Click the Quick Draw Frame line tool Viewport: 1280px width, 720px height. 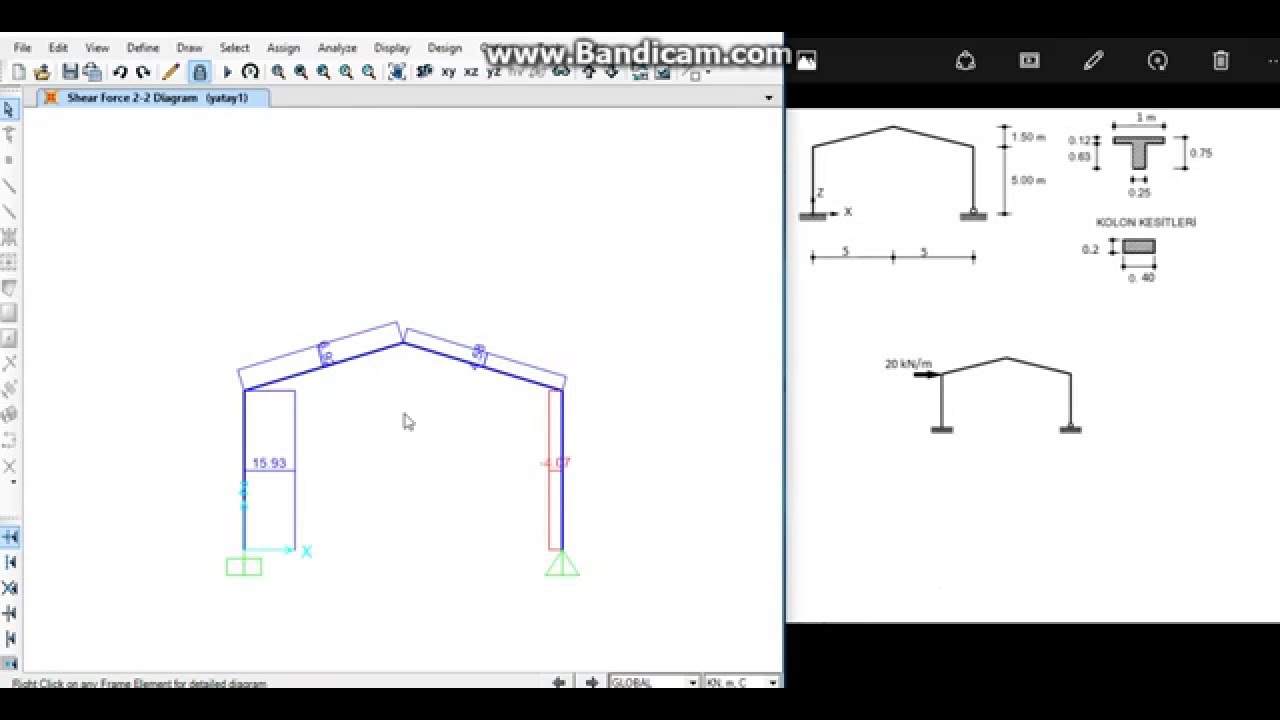[x=9, y=212]
